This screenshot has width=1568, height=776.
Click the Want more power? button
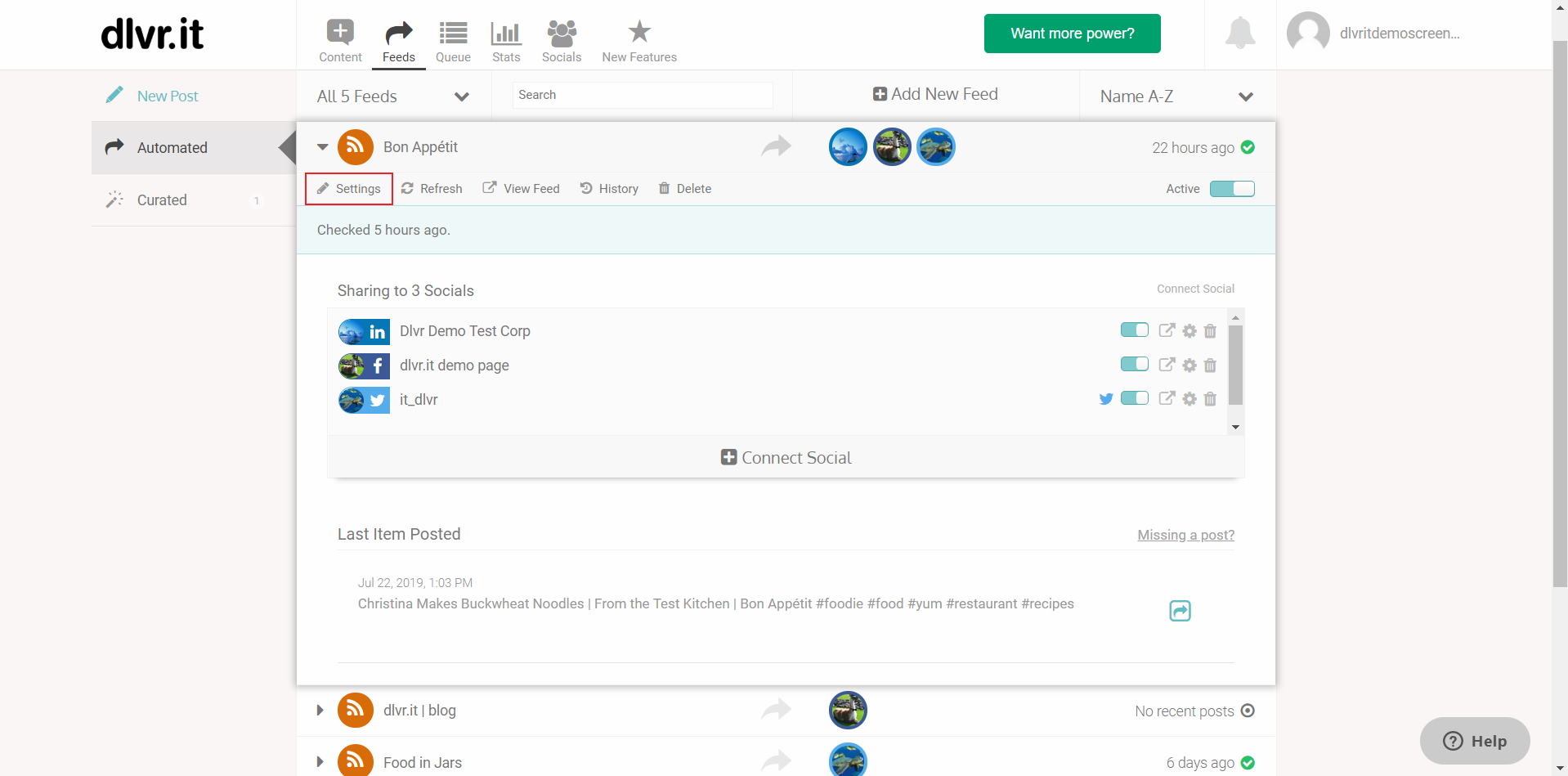(x=1072, y=34)
